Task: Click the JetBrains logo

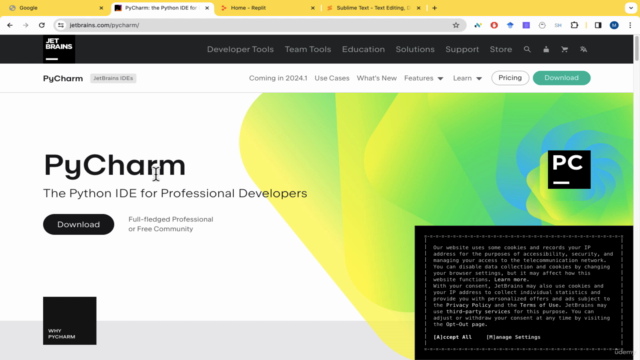Action: [x=59, y=49]
